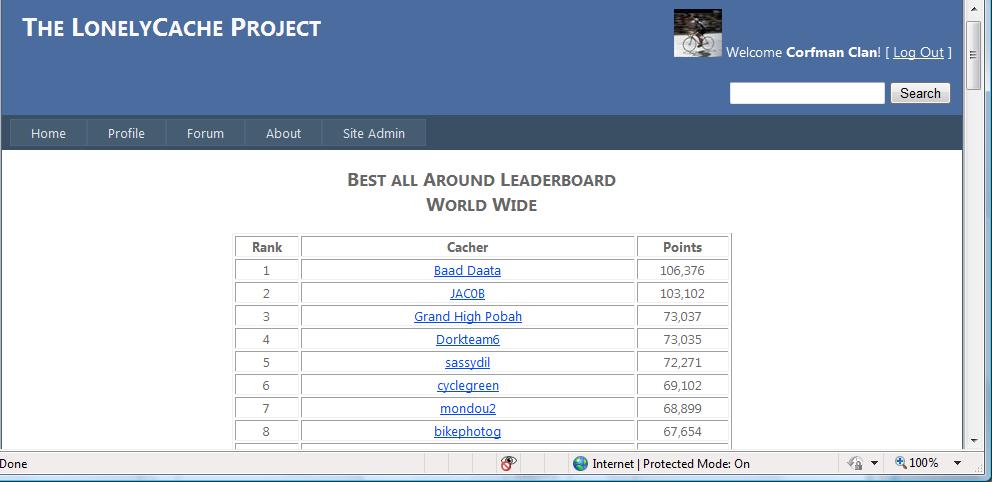This screenshot has height=482, width=992.
Task: Click the 69,102 points cell
Action: click(682, 385)
